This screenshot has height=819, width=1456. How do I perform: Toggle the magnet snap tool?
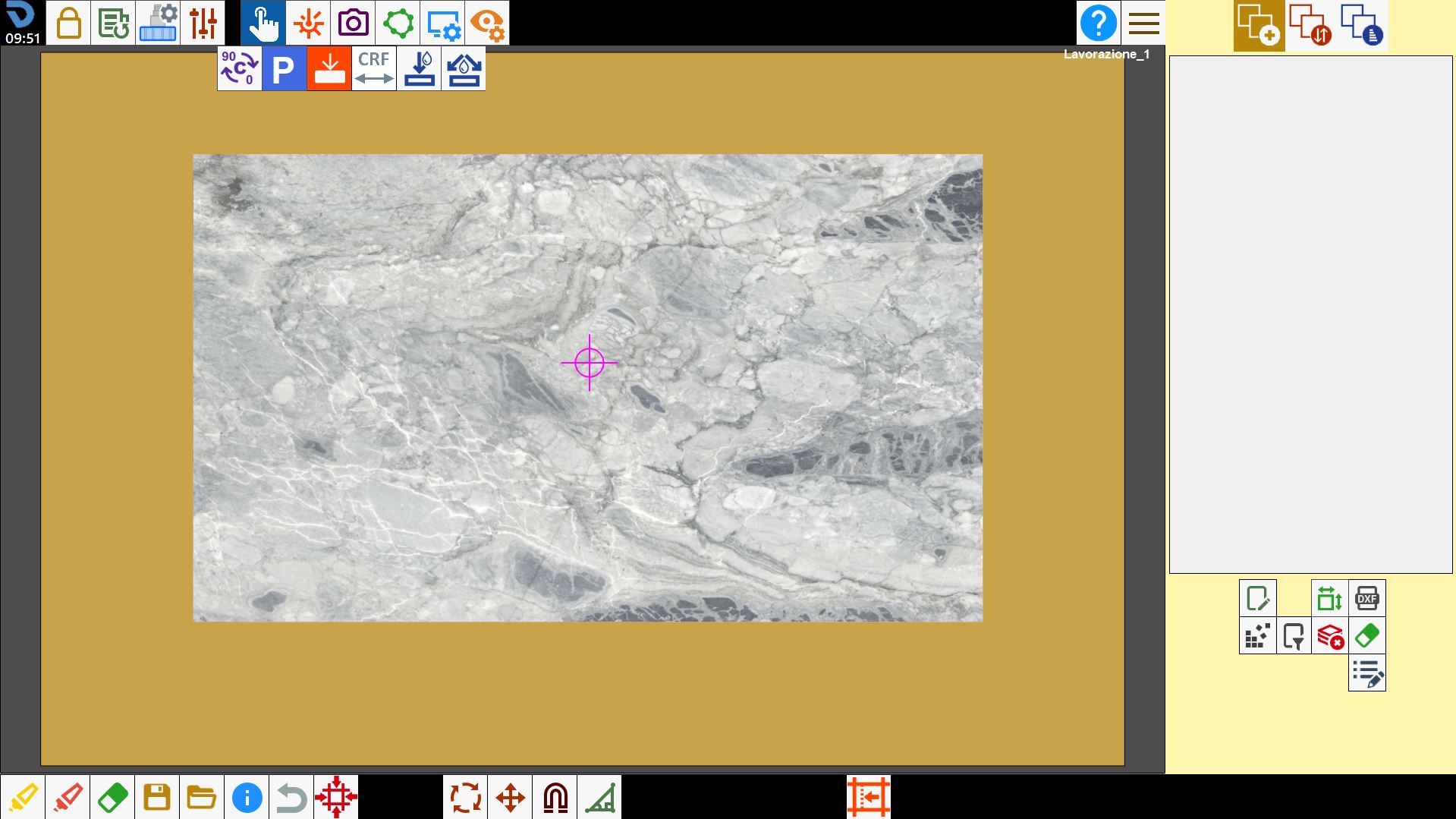point(555,797)
